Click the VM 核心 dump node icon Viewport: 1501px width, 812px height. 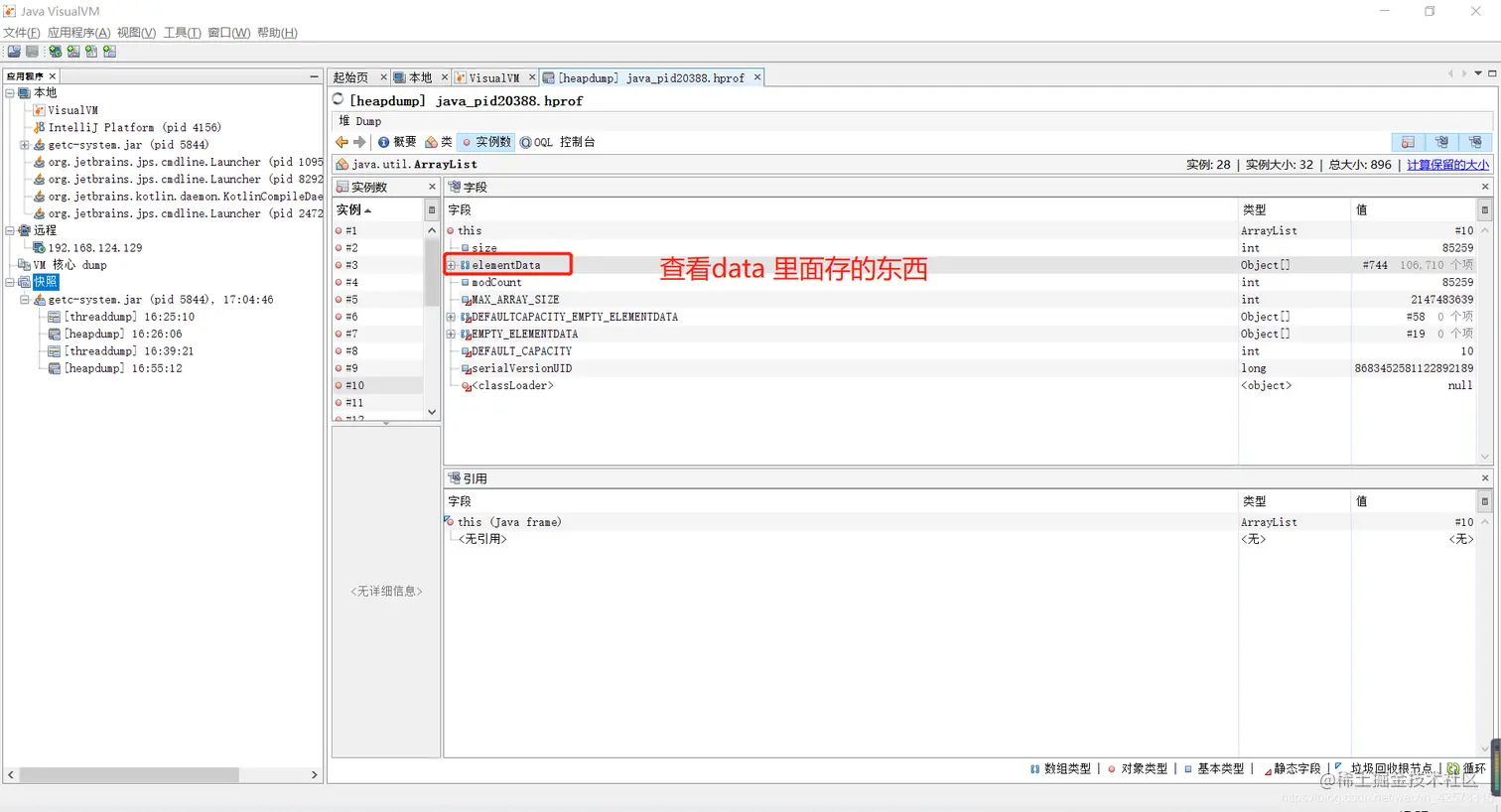pos(24,265)
